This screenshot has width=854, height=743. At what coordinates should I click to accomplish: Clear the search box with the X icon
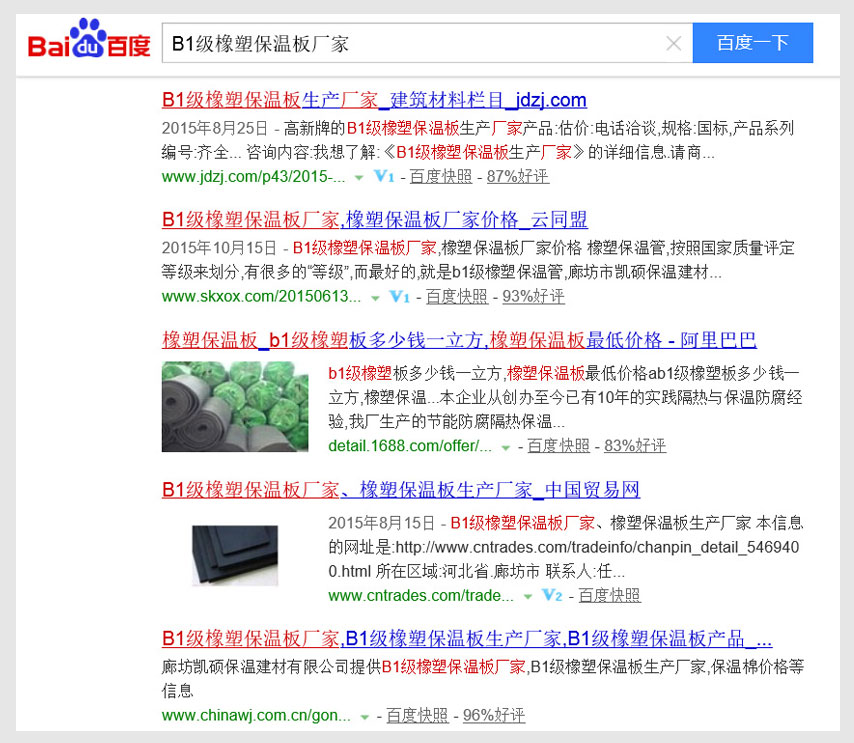[674, 42]
